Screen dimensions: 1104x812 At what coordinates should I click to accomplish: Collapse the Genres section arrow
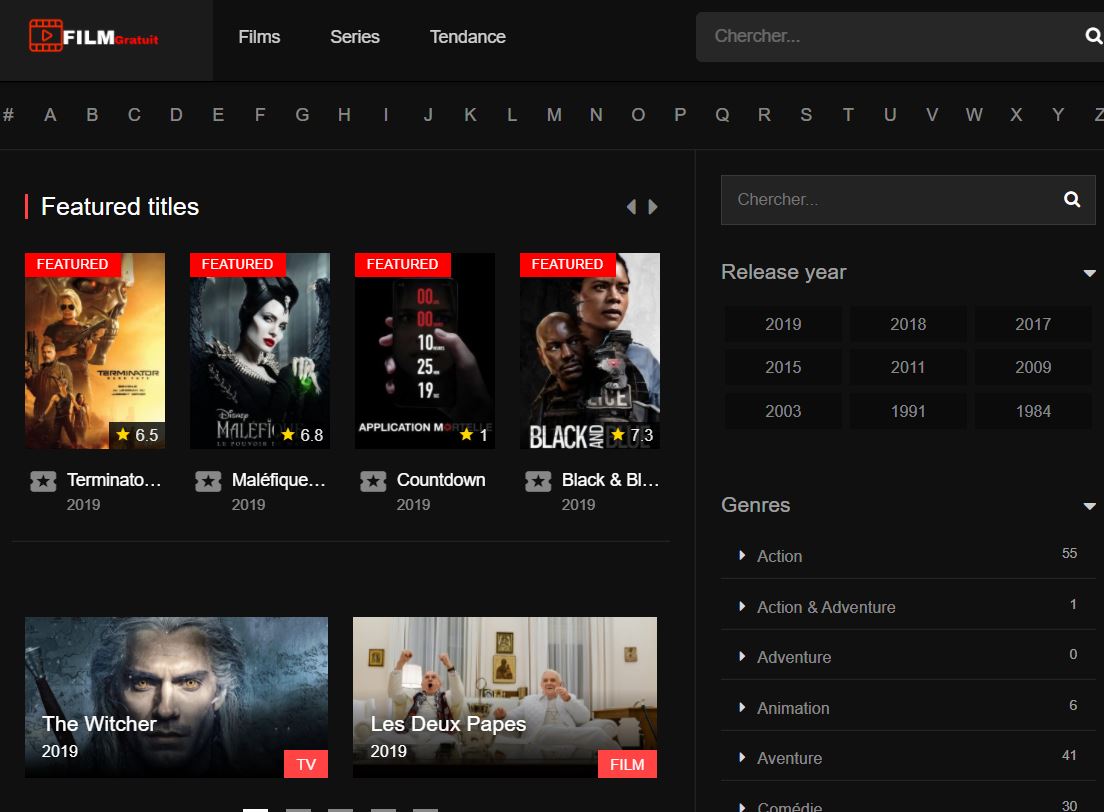[1089, 506]
